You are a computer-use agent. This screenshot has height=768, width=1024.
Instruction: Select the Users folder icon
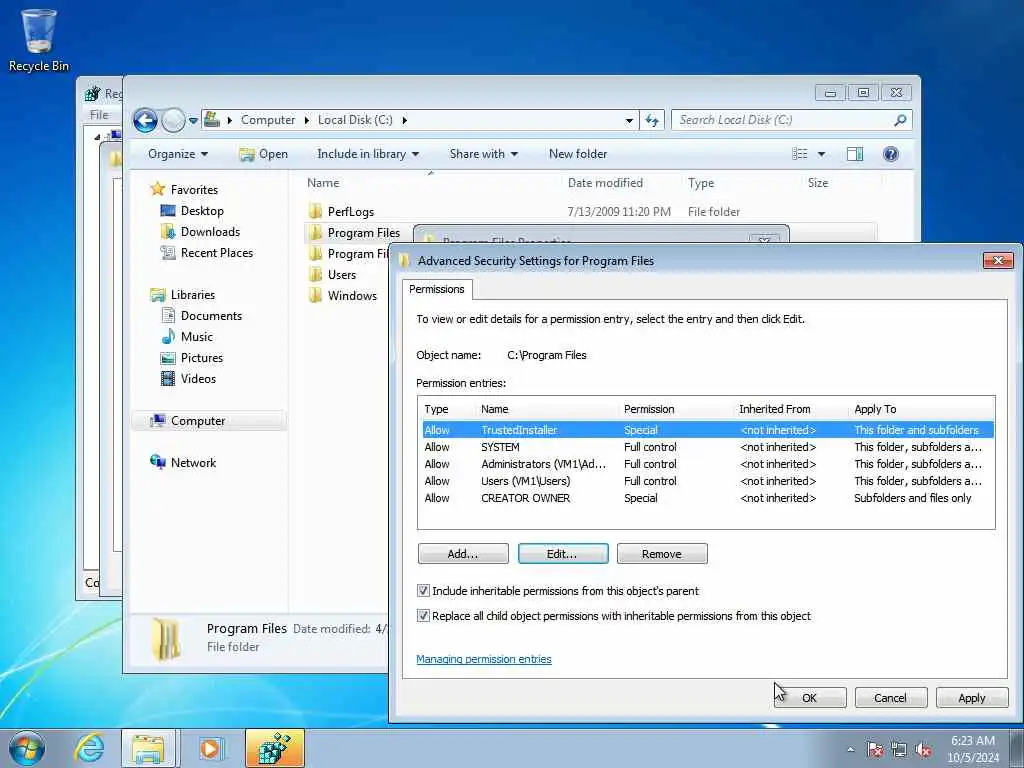[315, 274]
